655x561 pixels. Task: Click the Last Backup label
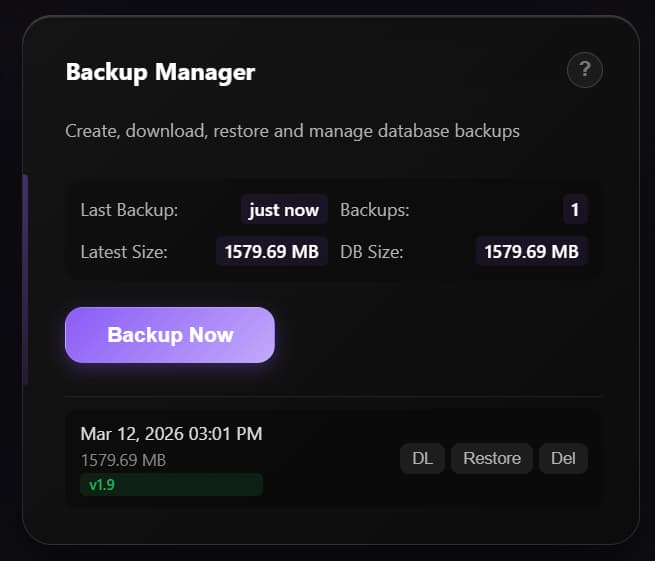(x=129, y=210)
